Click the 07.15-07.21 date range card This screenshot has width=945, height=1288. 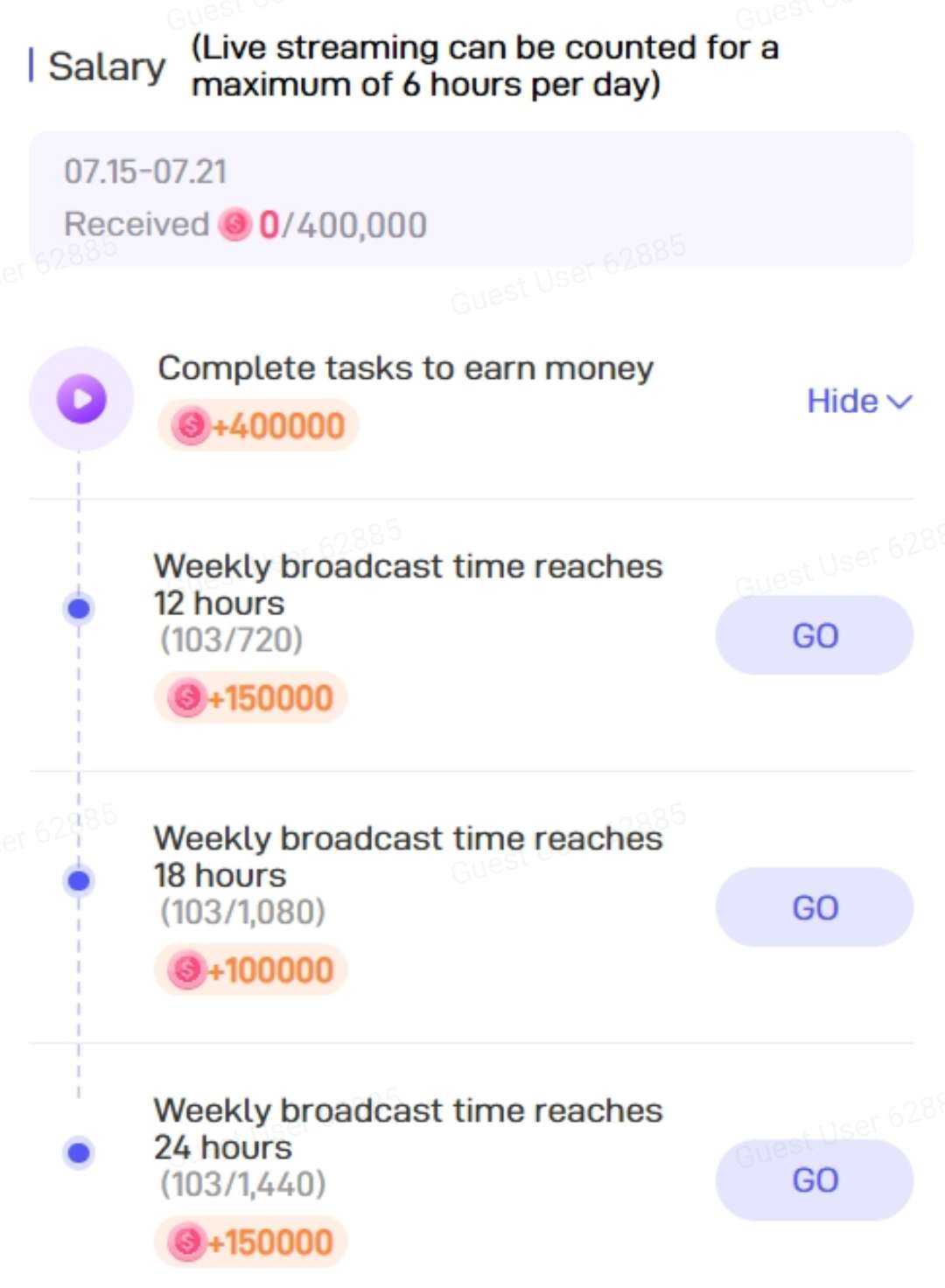pos(472,199)
